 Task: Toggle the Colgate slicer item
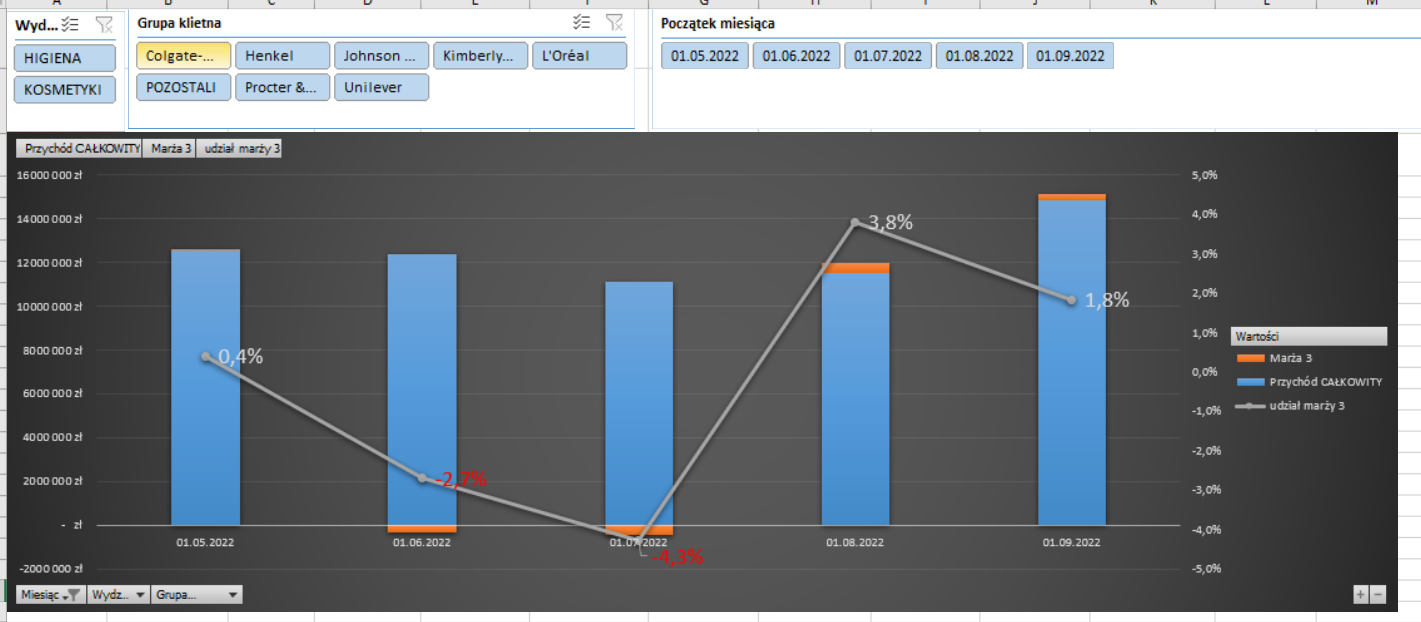[184, 56]
